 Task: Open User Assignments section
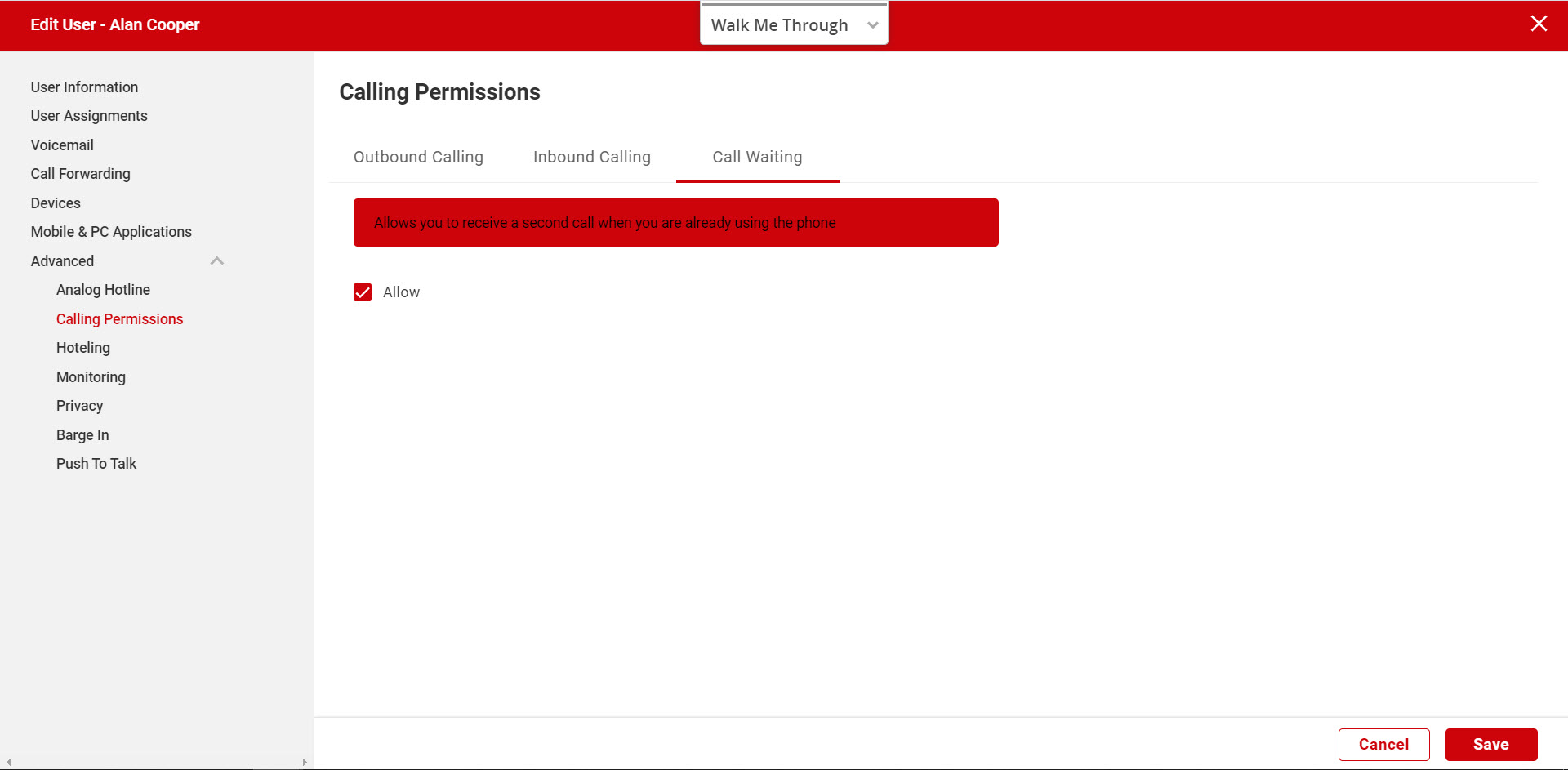coord(89,116)
